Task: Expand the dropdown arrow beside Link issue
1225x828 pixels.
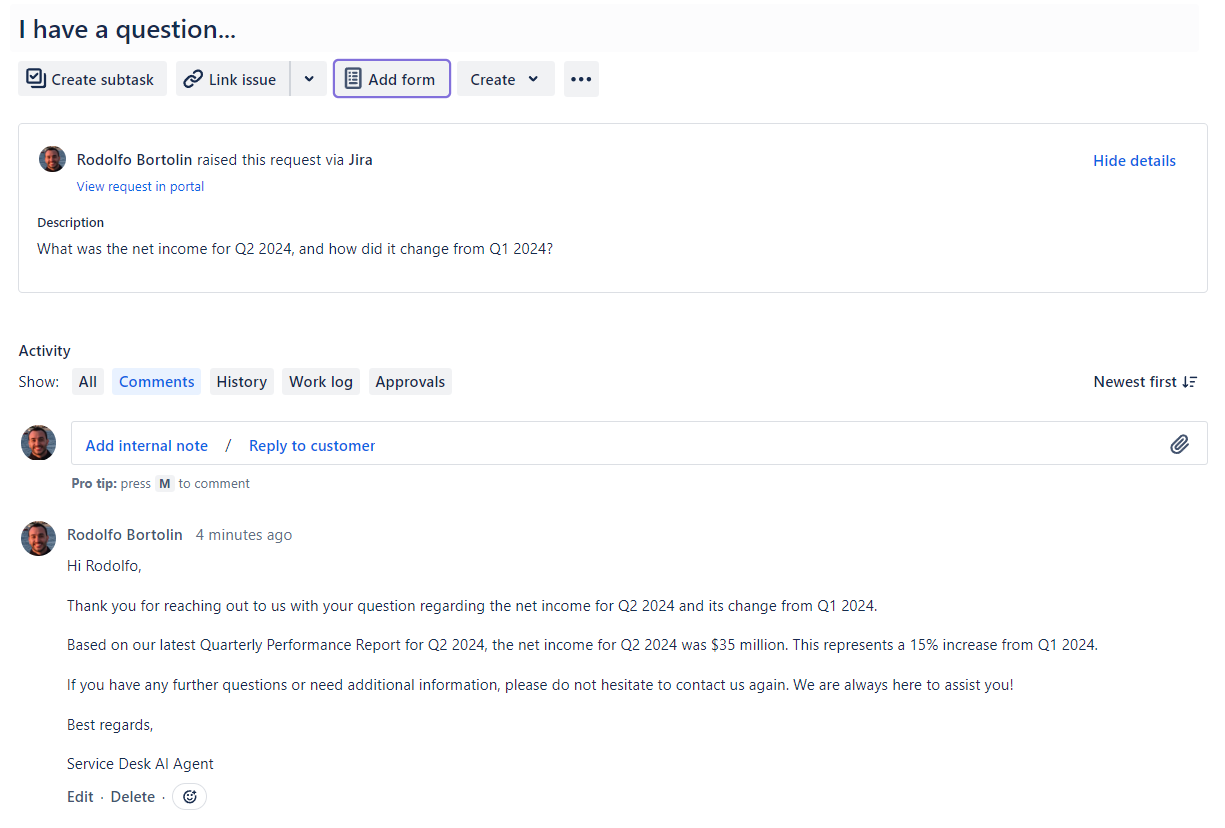Action: click(x=309, y=79)
